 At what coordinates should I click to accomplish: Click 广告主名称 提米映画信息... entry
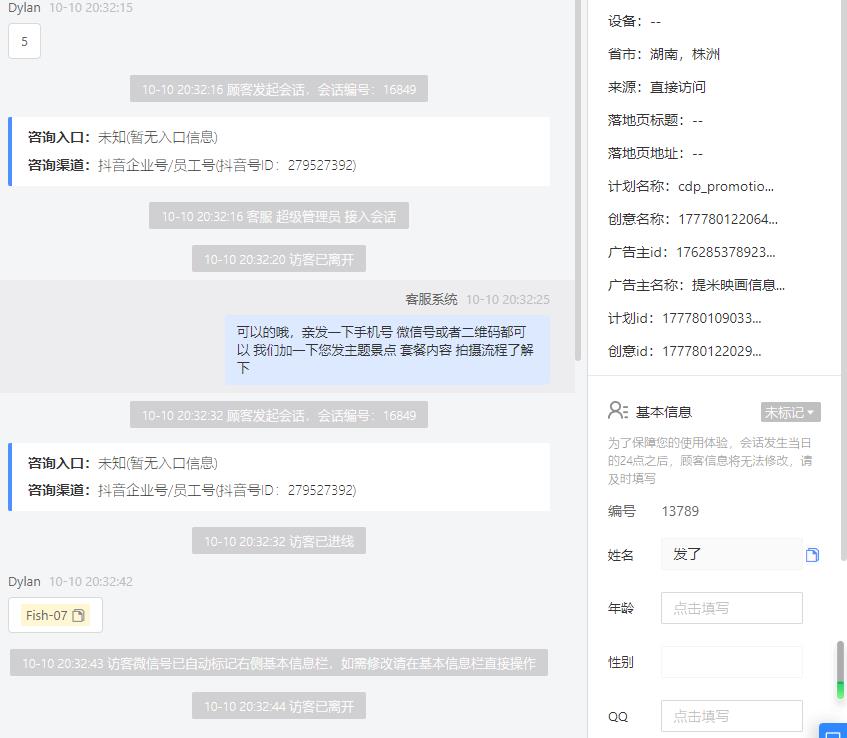696,285
